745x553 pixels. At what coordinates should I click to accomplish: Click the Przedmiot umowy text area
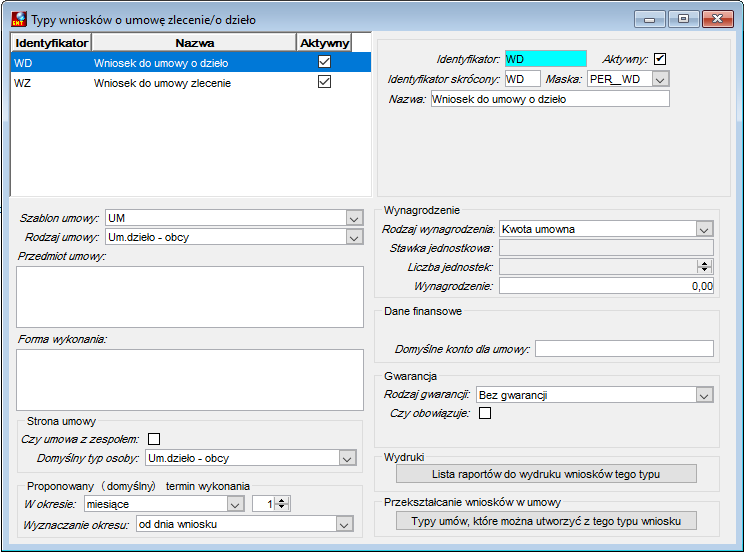click(190, 297)
